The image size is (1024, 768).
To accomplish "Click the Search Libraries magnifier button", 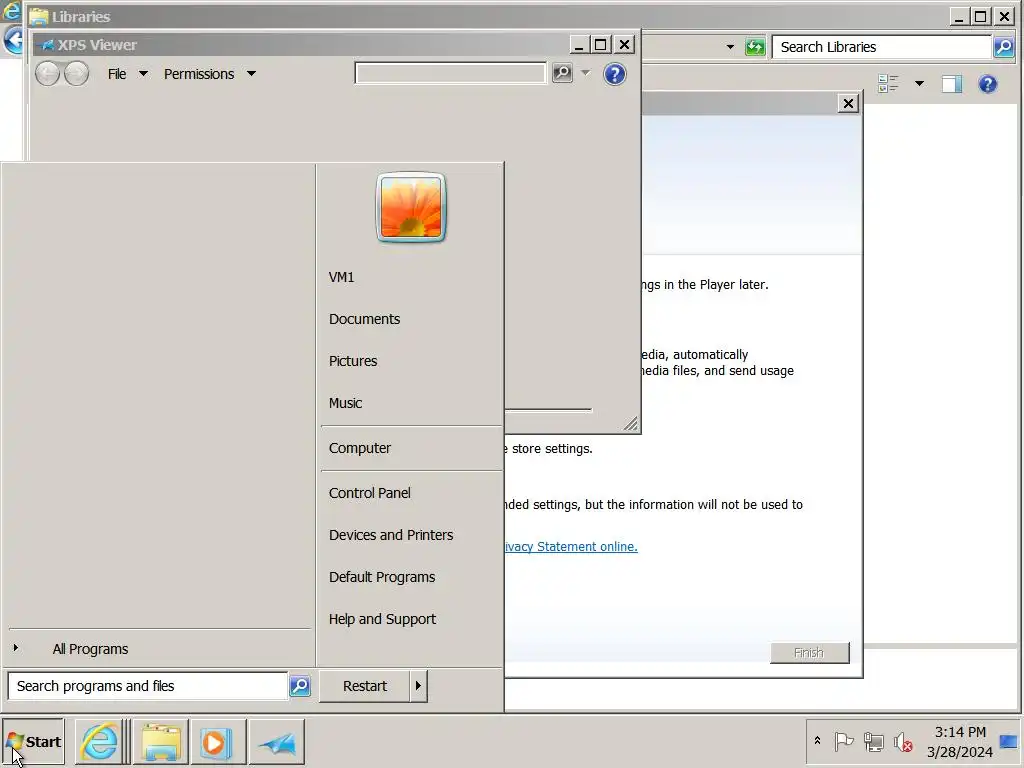I will [1004, 47].
